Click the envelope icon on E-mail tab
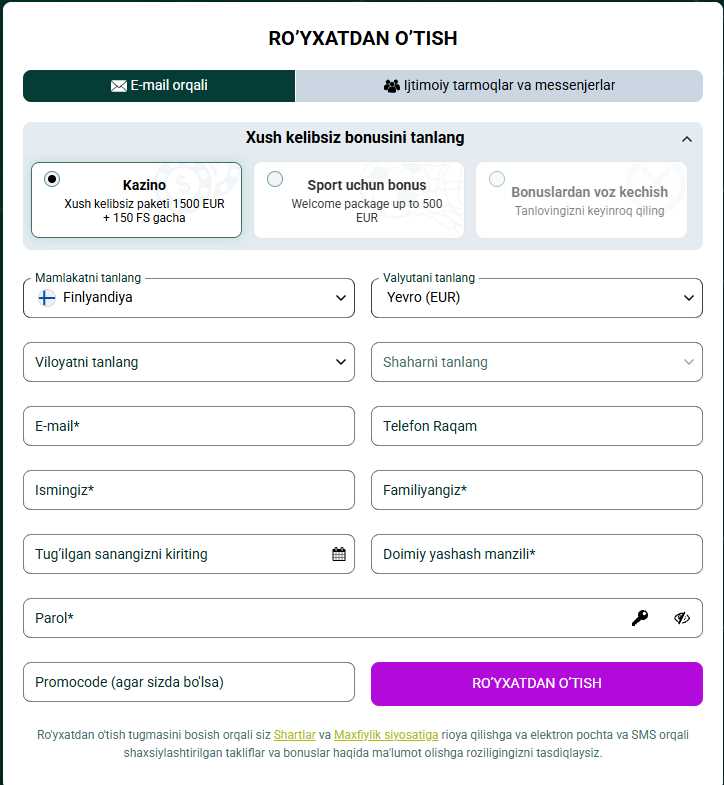Image resolution: width=724 pixels, height=785 pixels. point(119,86)
